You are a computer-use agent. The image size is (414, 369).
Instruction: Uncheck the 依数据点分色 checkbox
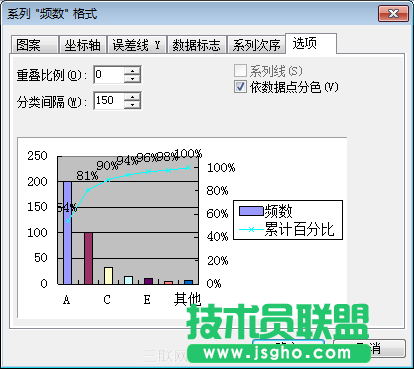[x=240, y=87]
